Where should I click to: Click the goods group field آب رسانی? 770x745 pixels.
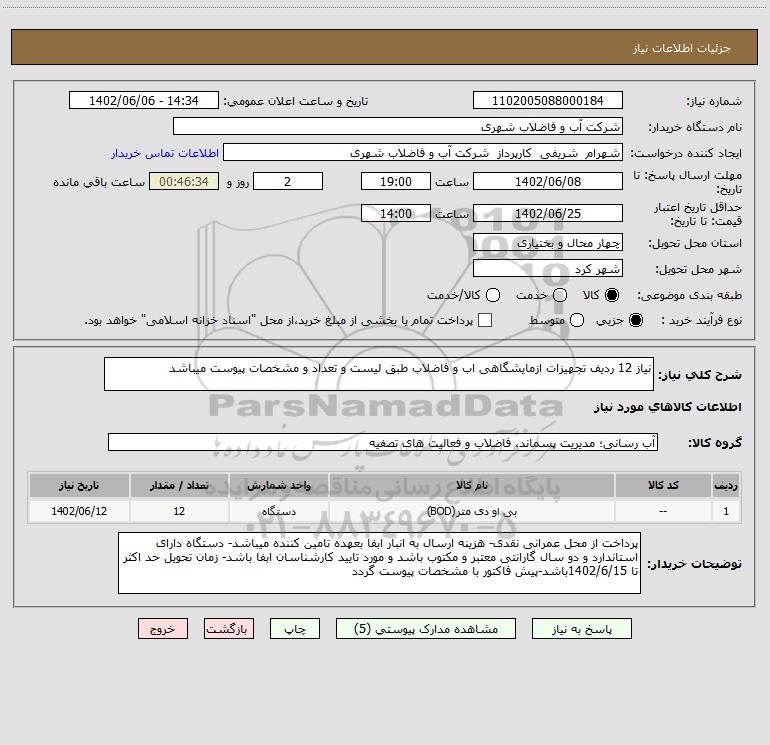(383, 442)
